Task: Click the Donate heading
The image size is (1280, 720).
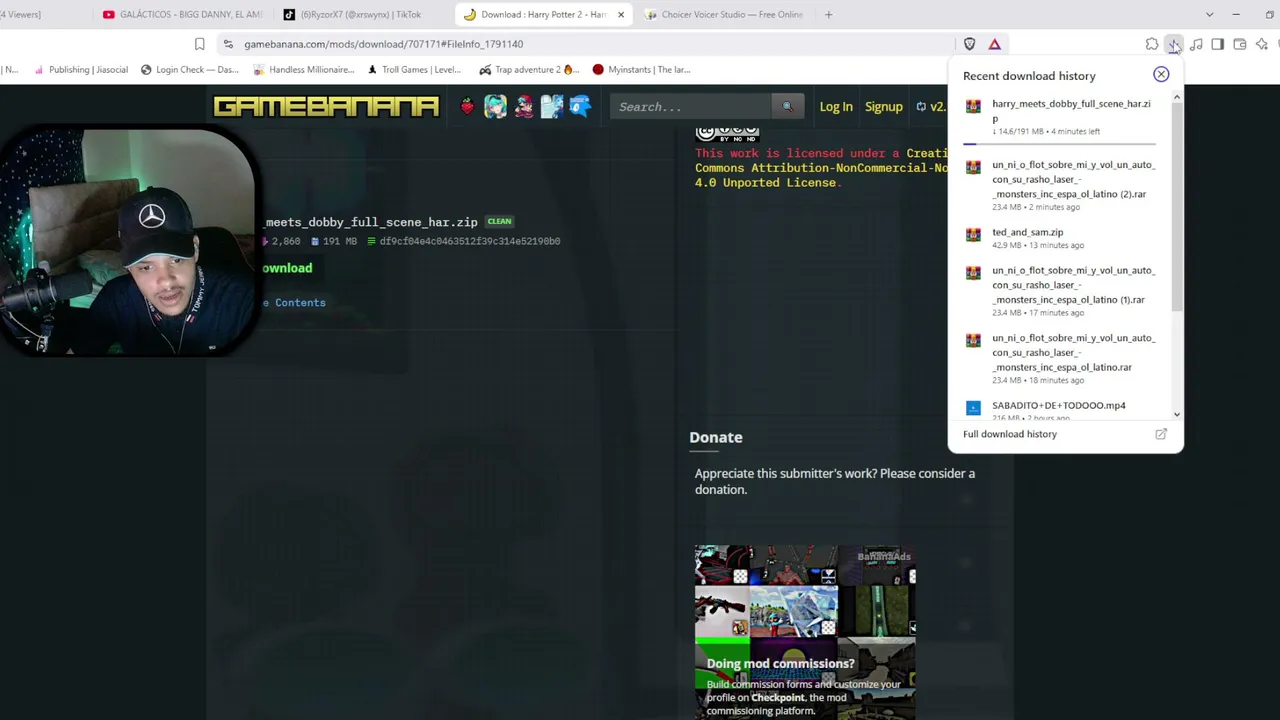Action: 716,437
